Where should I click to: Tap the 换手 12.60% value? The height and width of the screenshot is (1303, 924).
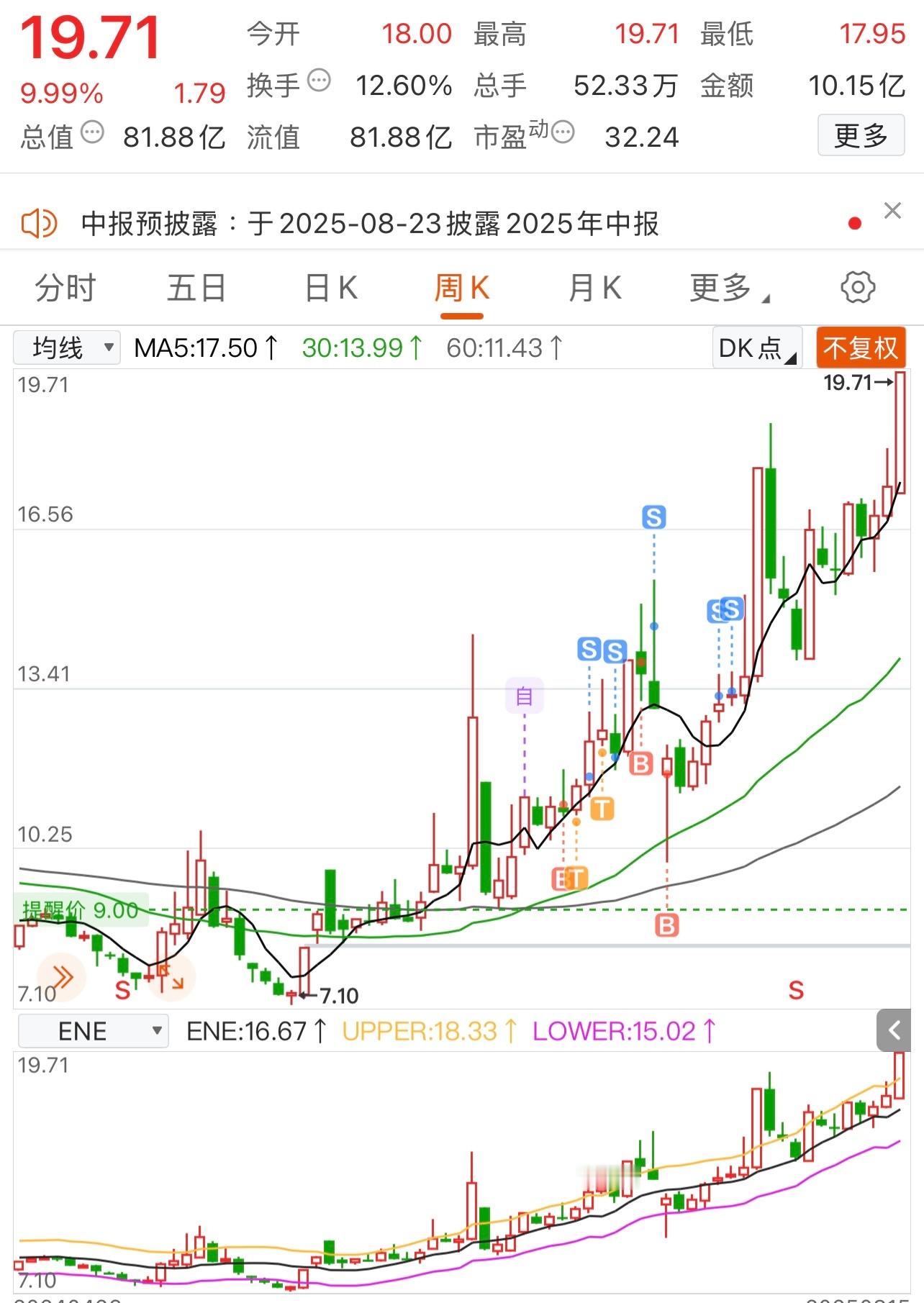point(404,86)
